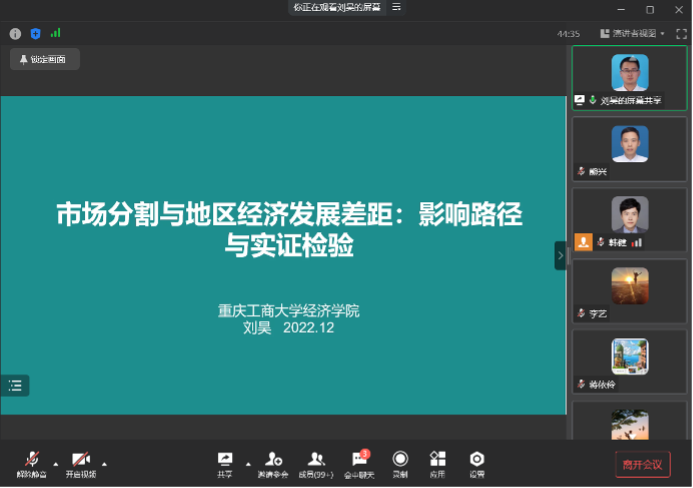
Task: Open the 演讲者视图 layout dropdown
Action: point(632,33)
